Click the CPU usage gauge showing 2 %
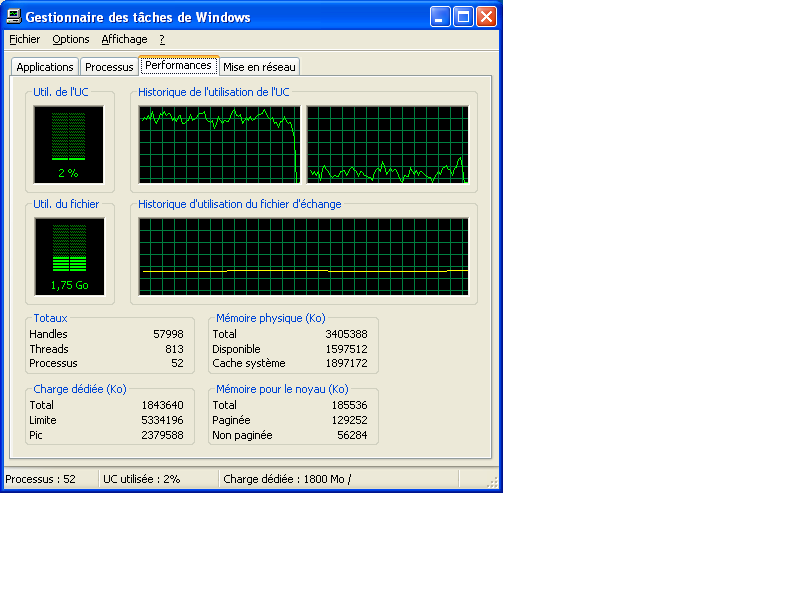The image size is (800, 600). point(69,144)
